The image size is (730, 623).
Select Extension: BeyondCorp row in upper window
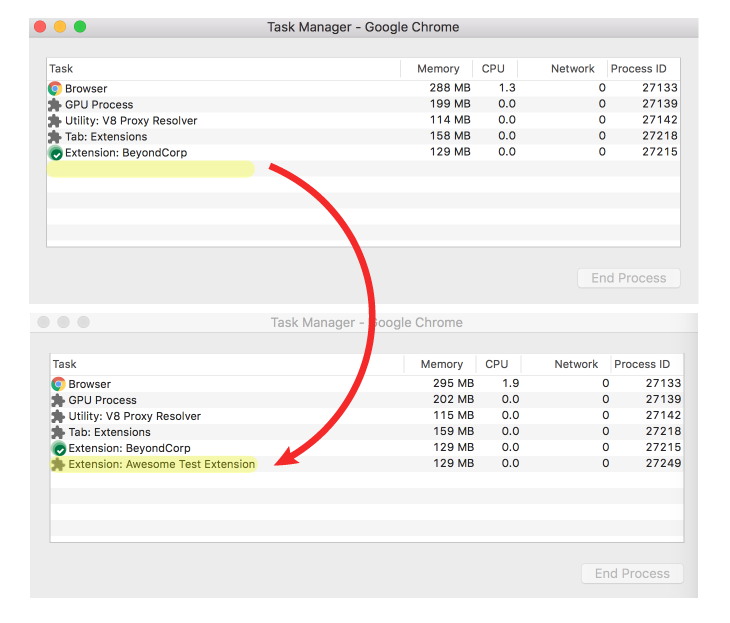(363, 153)
